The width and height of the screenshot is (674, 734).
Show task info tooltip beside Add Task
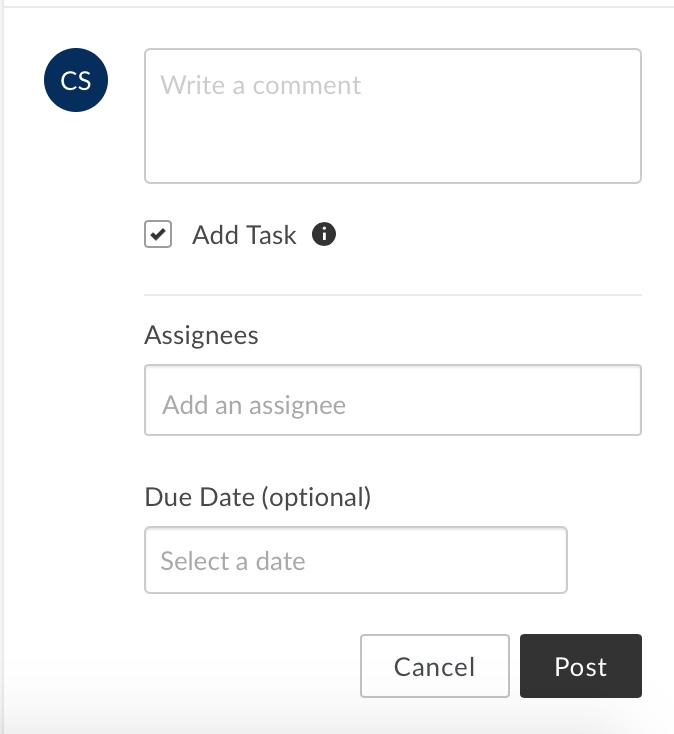(324, 234)
